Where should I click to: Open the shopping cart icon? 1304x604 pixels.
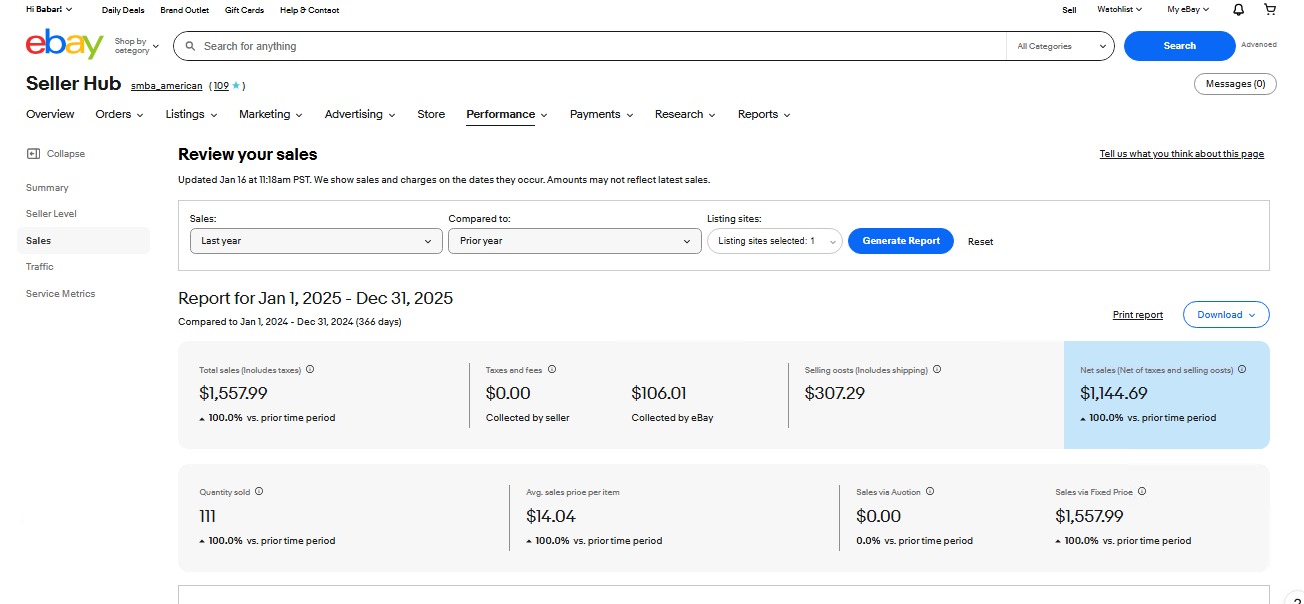pyautogui.click(x=1270, y=10)
